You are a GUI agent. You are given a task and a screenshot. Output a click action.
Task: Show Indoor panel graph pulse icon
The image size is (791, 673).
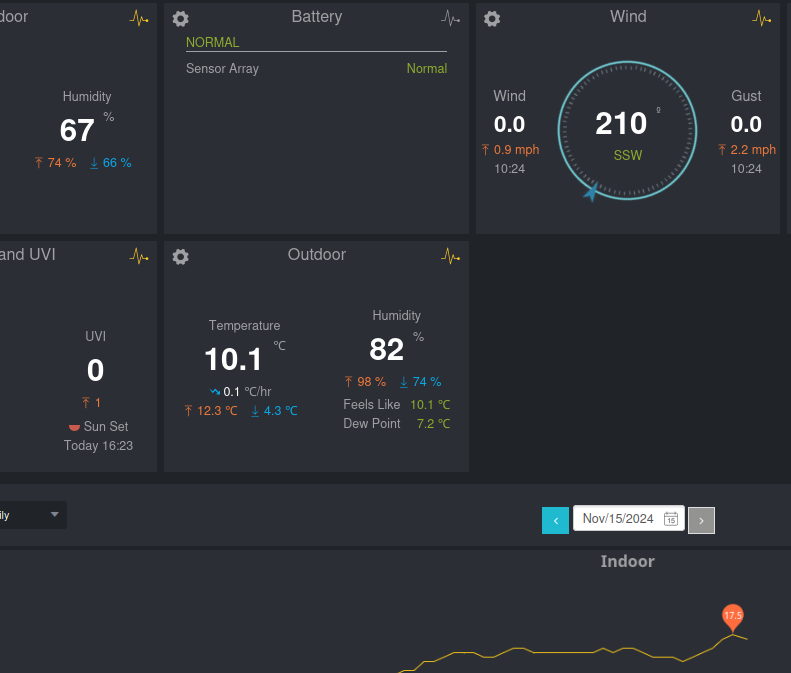pyautogui.click(x=139, y=19)
